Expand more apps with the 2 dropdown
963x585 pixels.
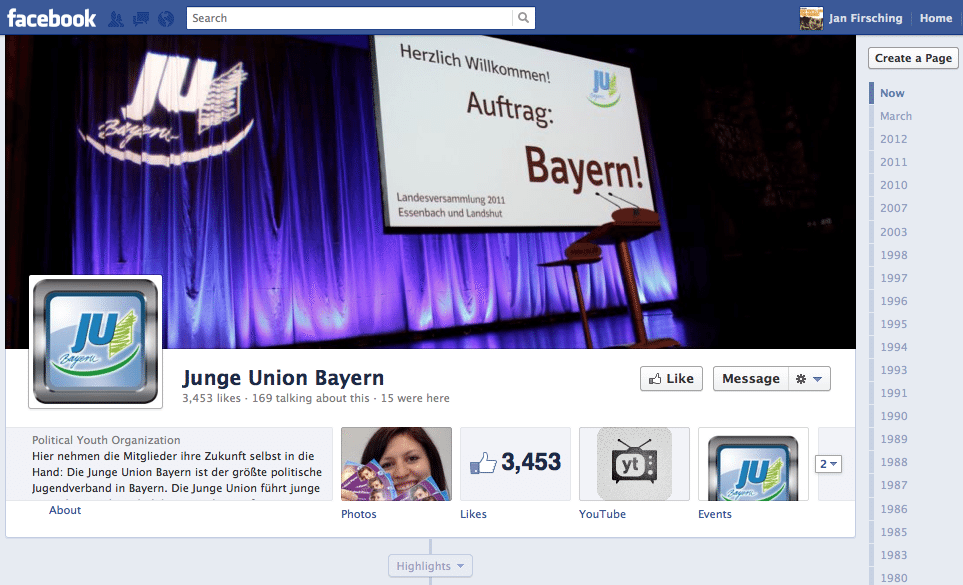click(828, 464)
